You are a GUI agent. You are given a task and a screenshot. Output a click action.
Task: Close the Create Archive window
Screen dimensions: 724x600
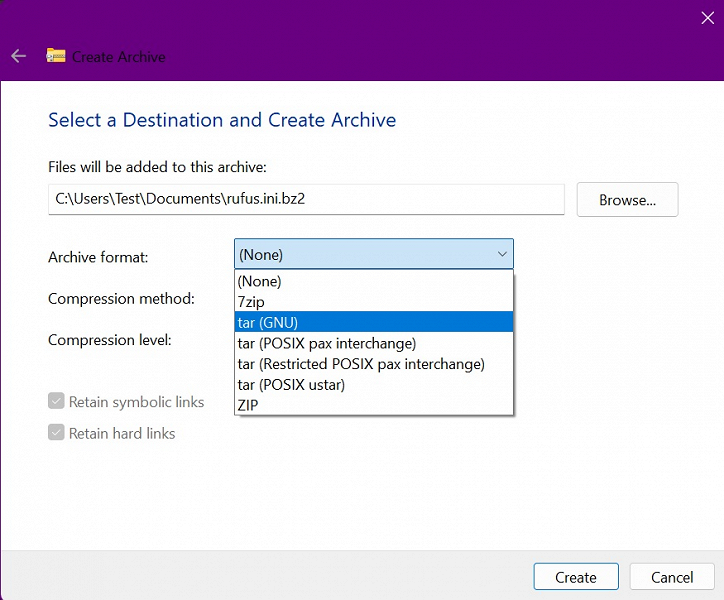(x=708, y=15)
